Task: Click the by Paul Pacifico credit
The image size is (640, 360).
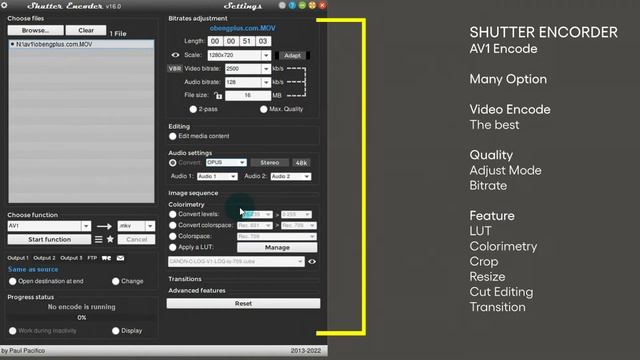Action: pos(23,351)
